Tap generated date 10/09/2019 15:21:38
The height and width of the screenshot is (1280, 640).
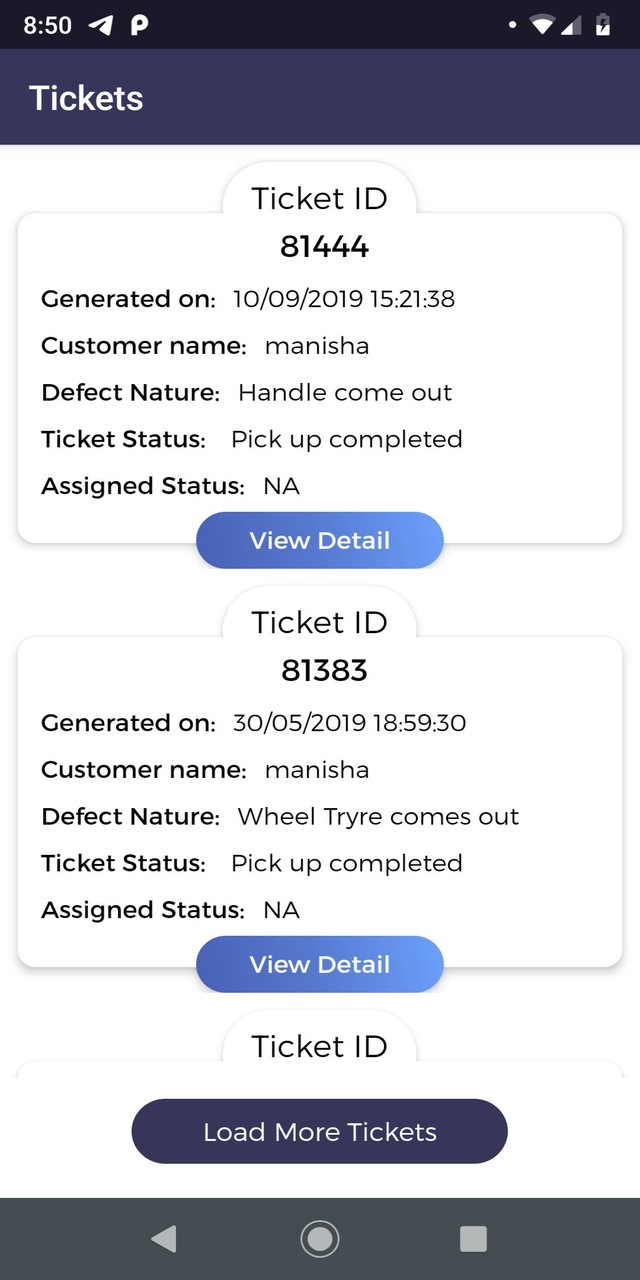click(x=344, y=299)
